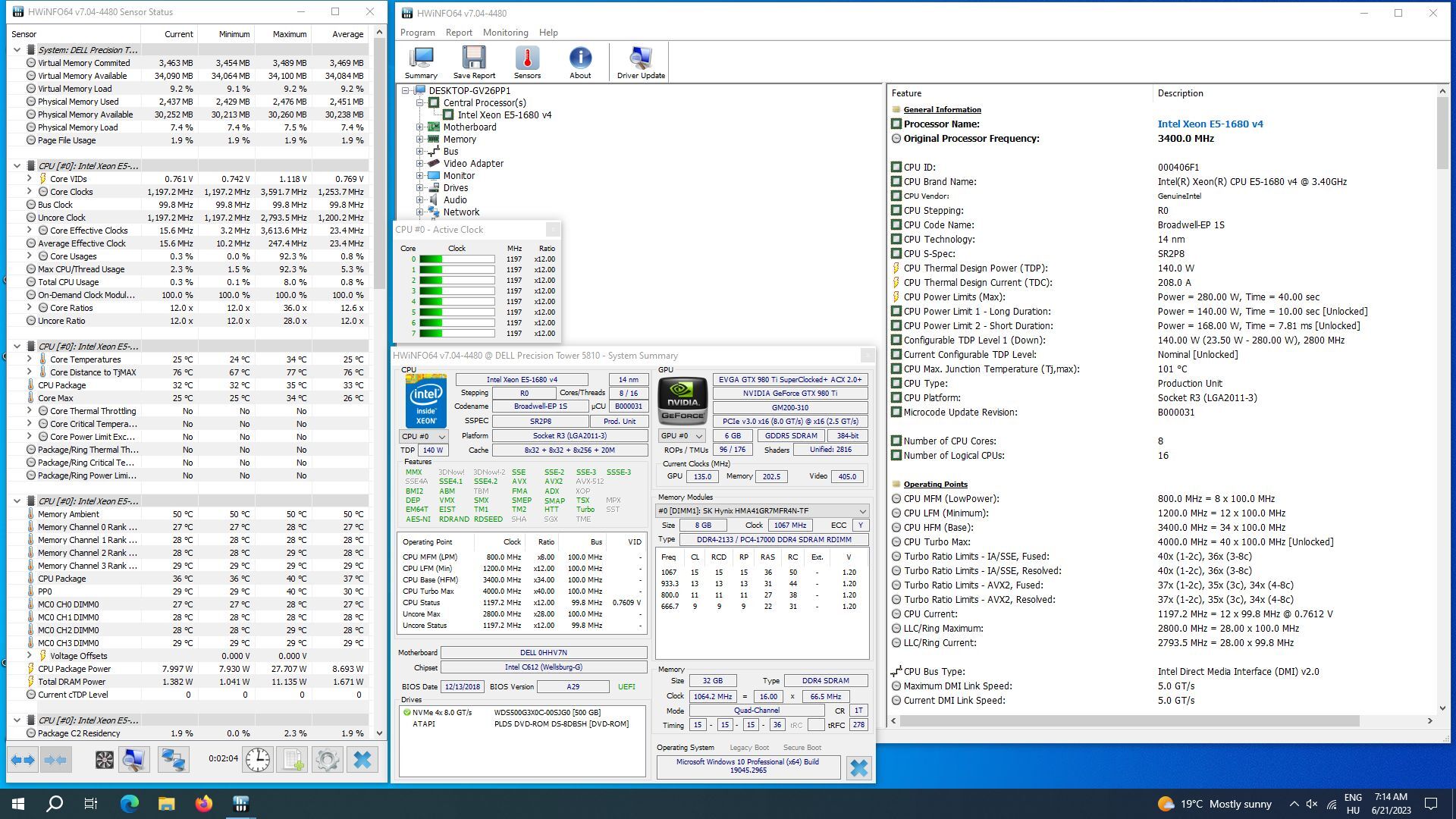Launch Microsoft Edge from taskbar

point(130,804)
